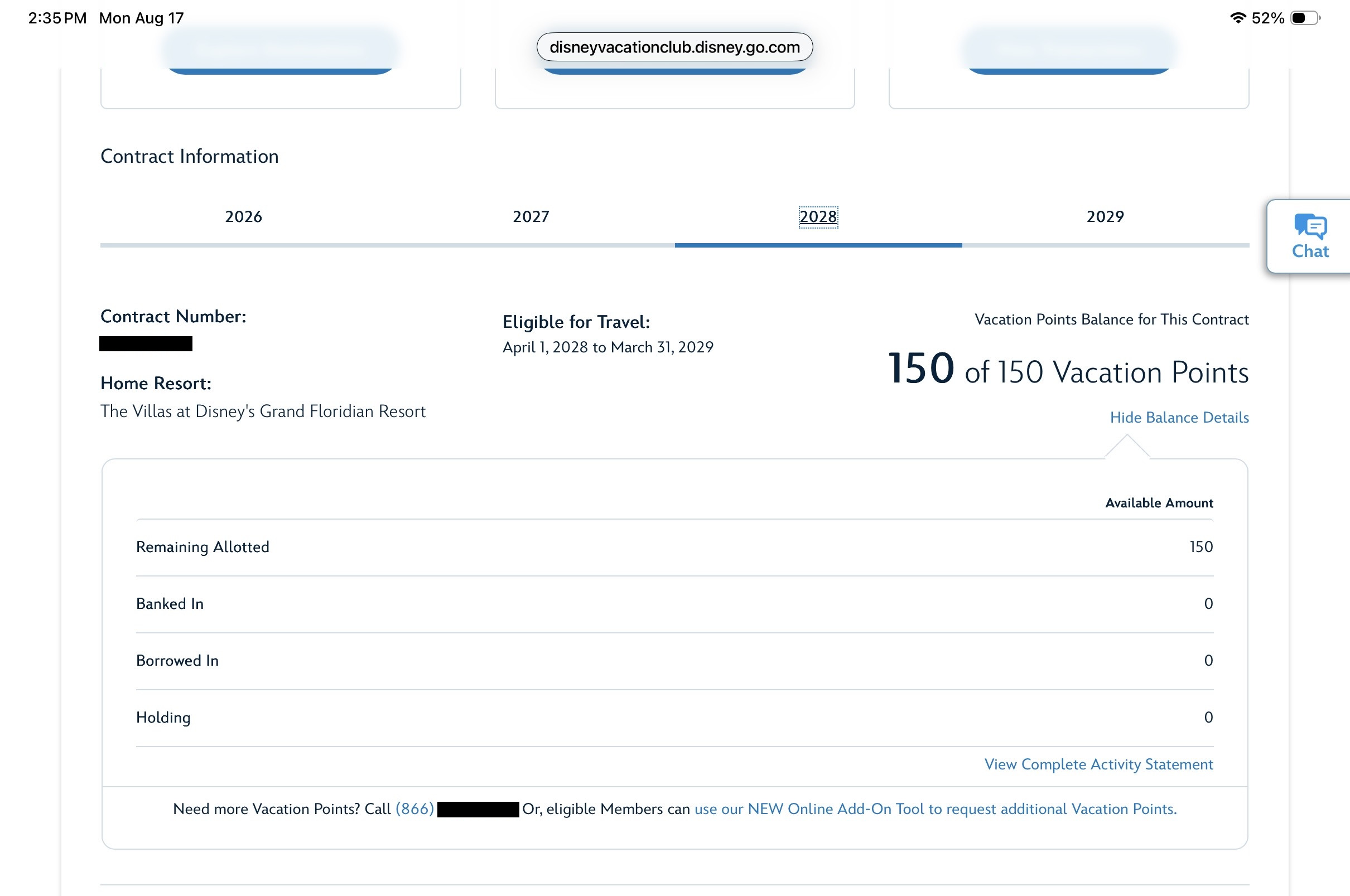Collapse with Hide Balance Details
This screenshot has width=1350, height=896.
point(1179,418)
